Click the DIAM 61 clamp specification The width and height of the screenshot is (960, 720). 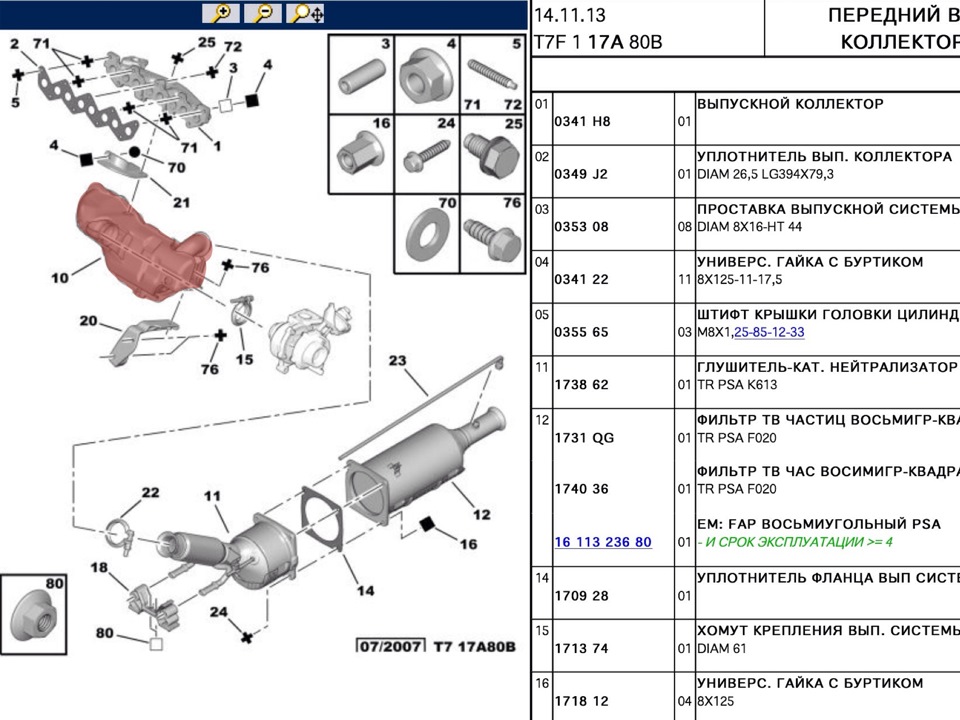pos(722,648)
